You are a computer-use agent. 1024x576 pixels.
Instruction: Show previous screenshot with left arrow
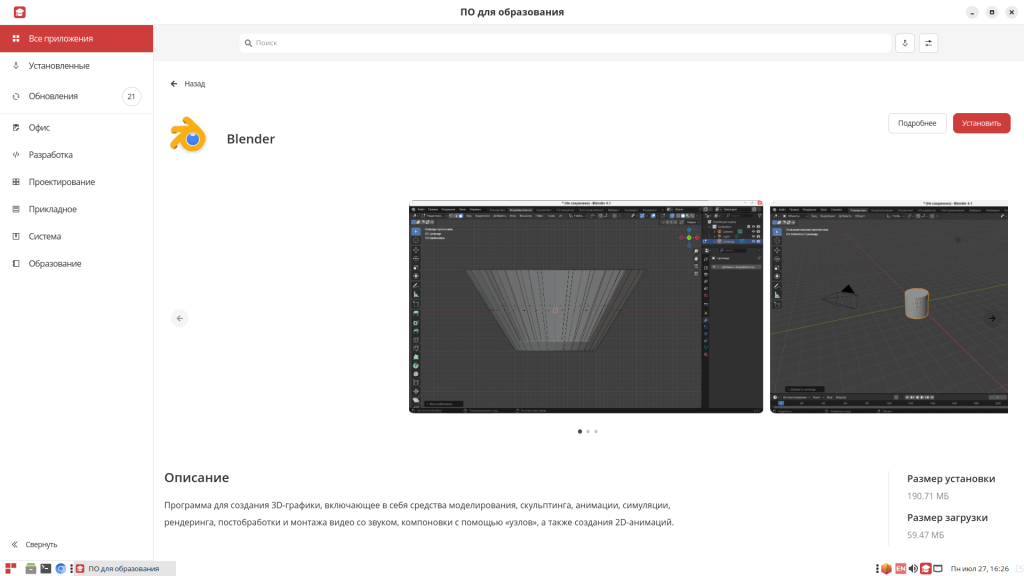tap(180, 318)
